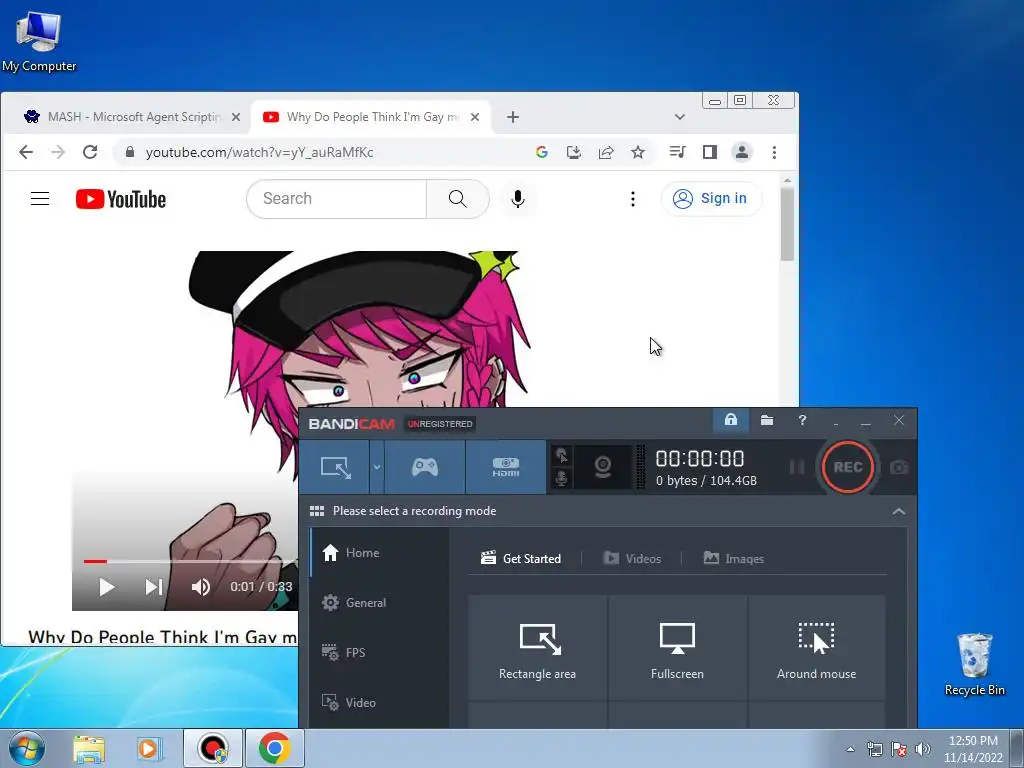Open Chrome profile avatar
The image size is (1024, 768).
pos(742,152)
